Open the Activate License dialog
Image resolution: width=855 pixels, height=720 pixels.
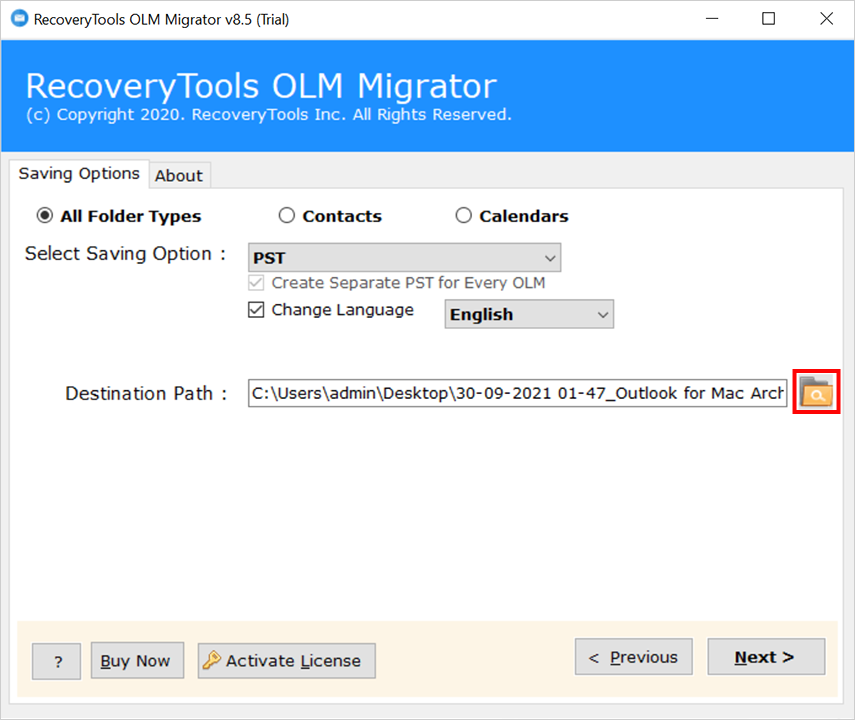pos(287,661)
